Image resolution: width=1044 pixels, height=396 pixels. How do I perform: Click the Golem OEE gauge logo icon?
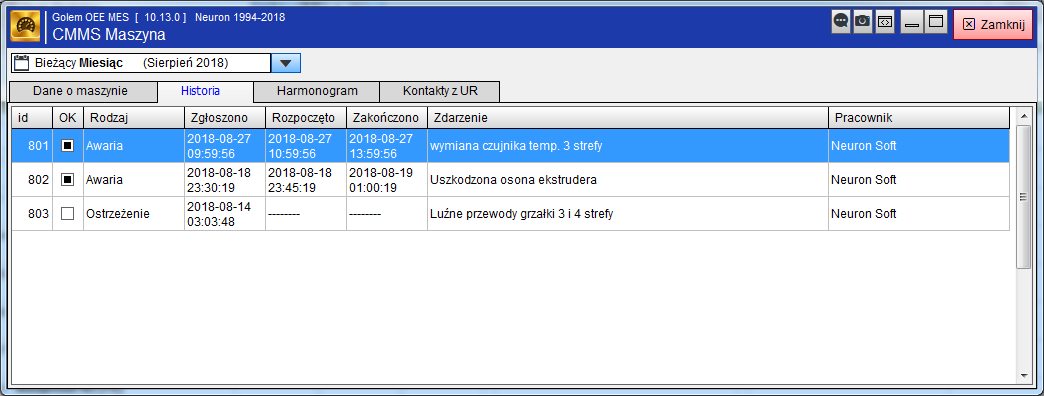[x=25, y=25]
